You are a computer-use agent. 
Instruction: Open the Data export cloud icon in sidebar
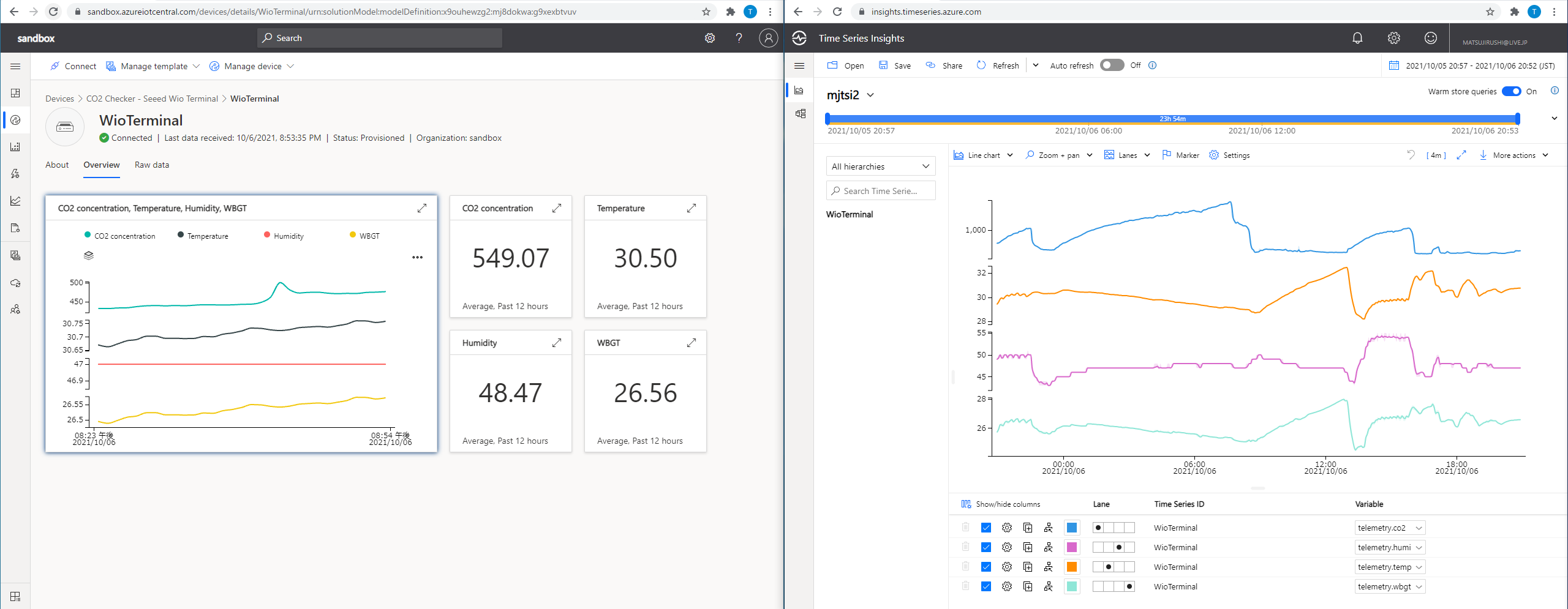15,283
